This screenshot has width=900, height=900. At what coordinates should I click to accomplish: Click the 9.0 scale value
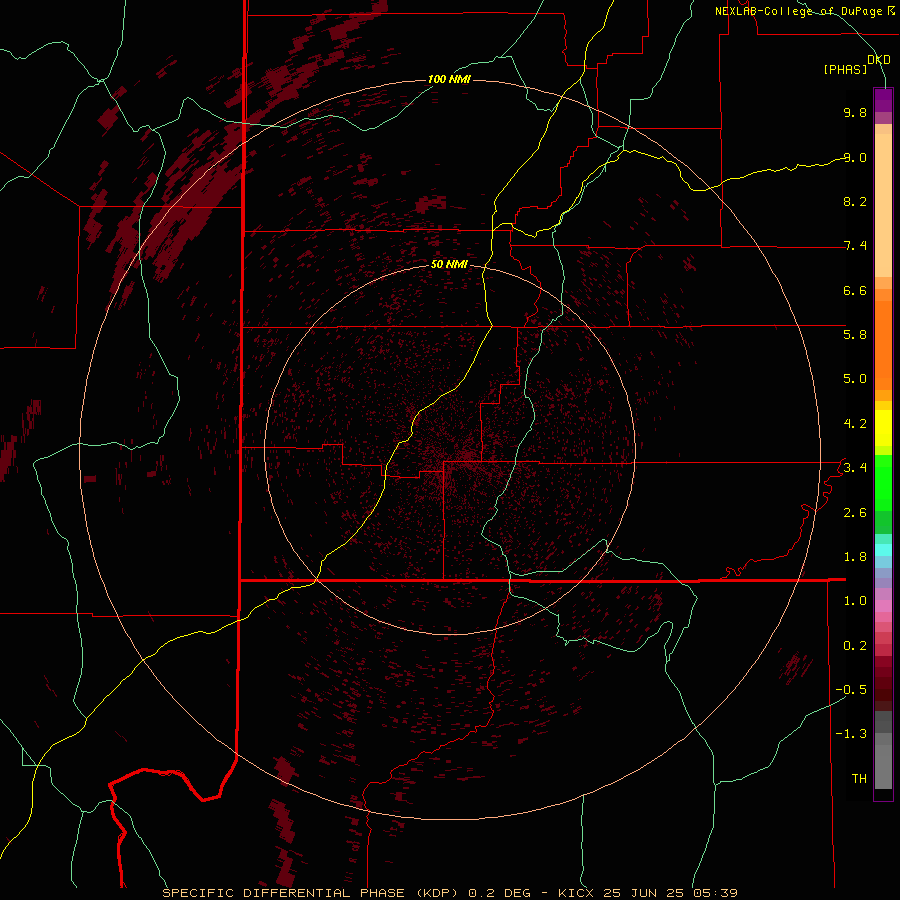[x=855, y=157]
